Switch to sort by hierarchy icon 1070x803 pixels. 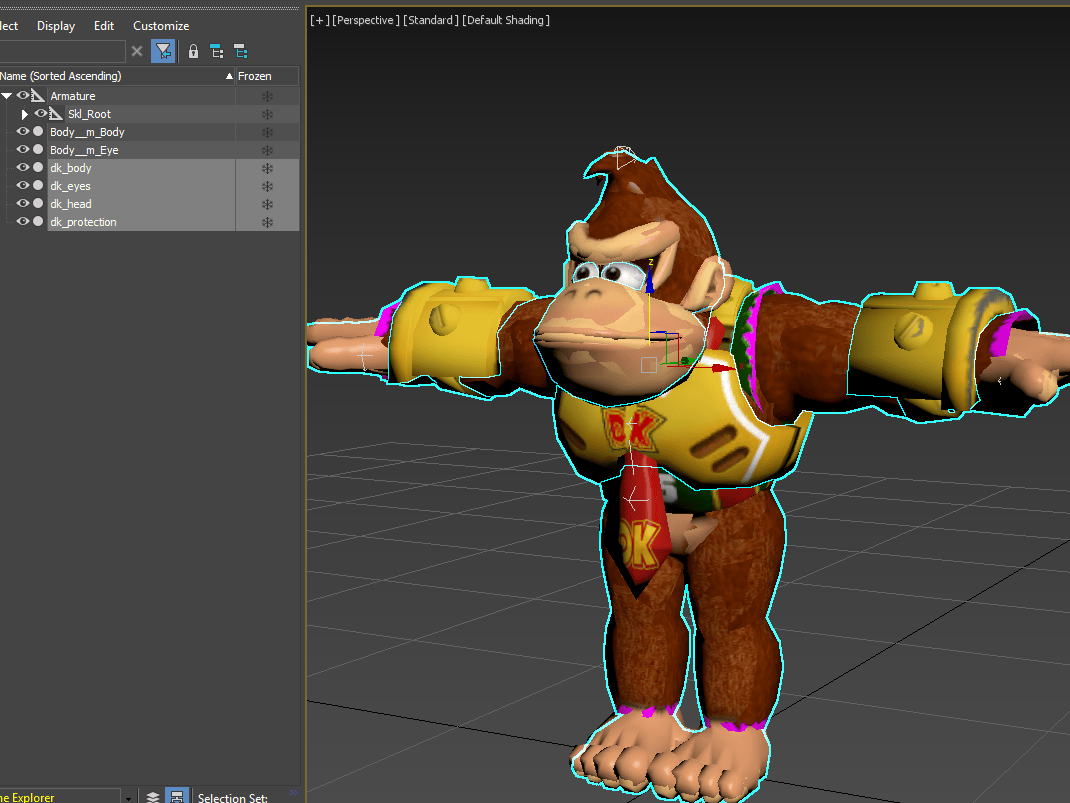pyautogui.click(x=176, y=796)
